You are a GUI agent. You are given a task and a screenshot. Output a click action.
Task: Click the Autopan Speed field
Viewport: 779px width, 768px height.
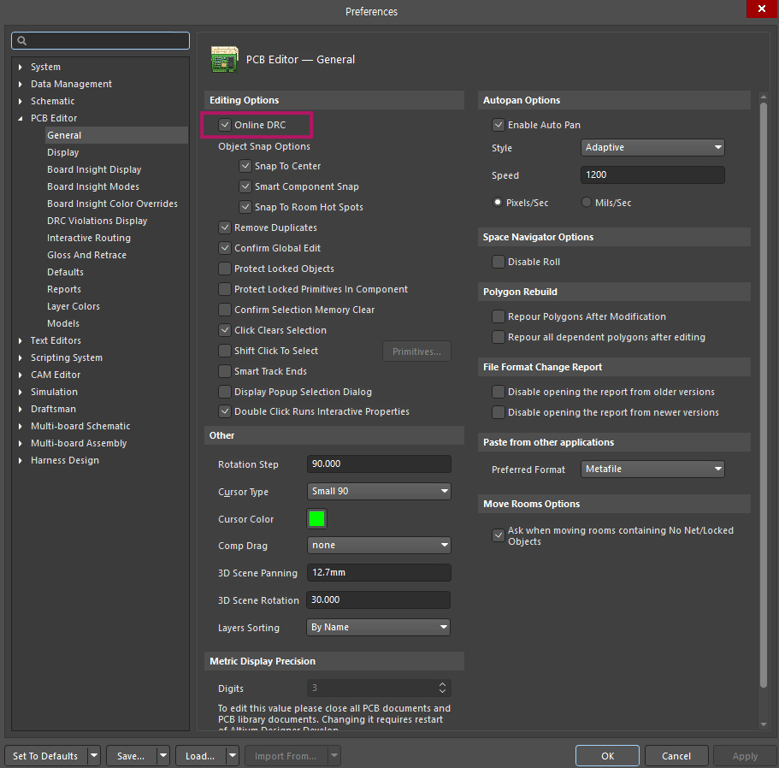point(652,174)
